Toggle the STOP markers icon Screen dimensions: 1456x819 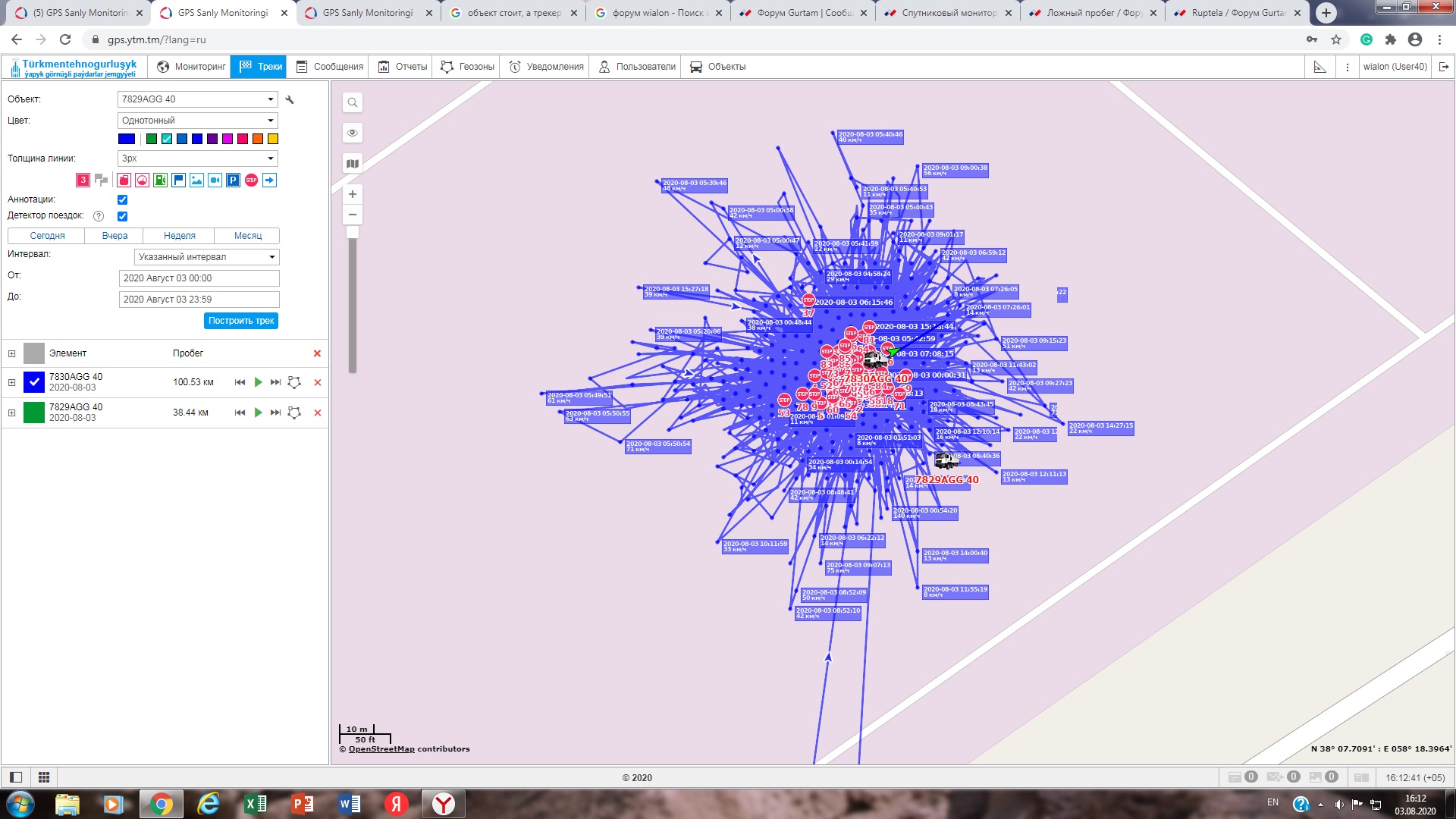click(251, 180)
